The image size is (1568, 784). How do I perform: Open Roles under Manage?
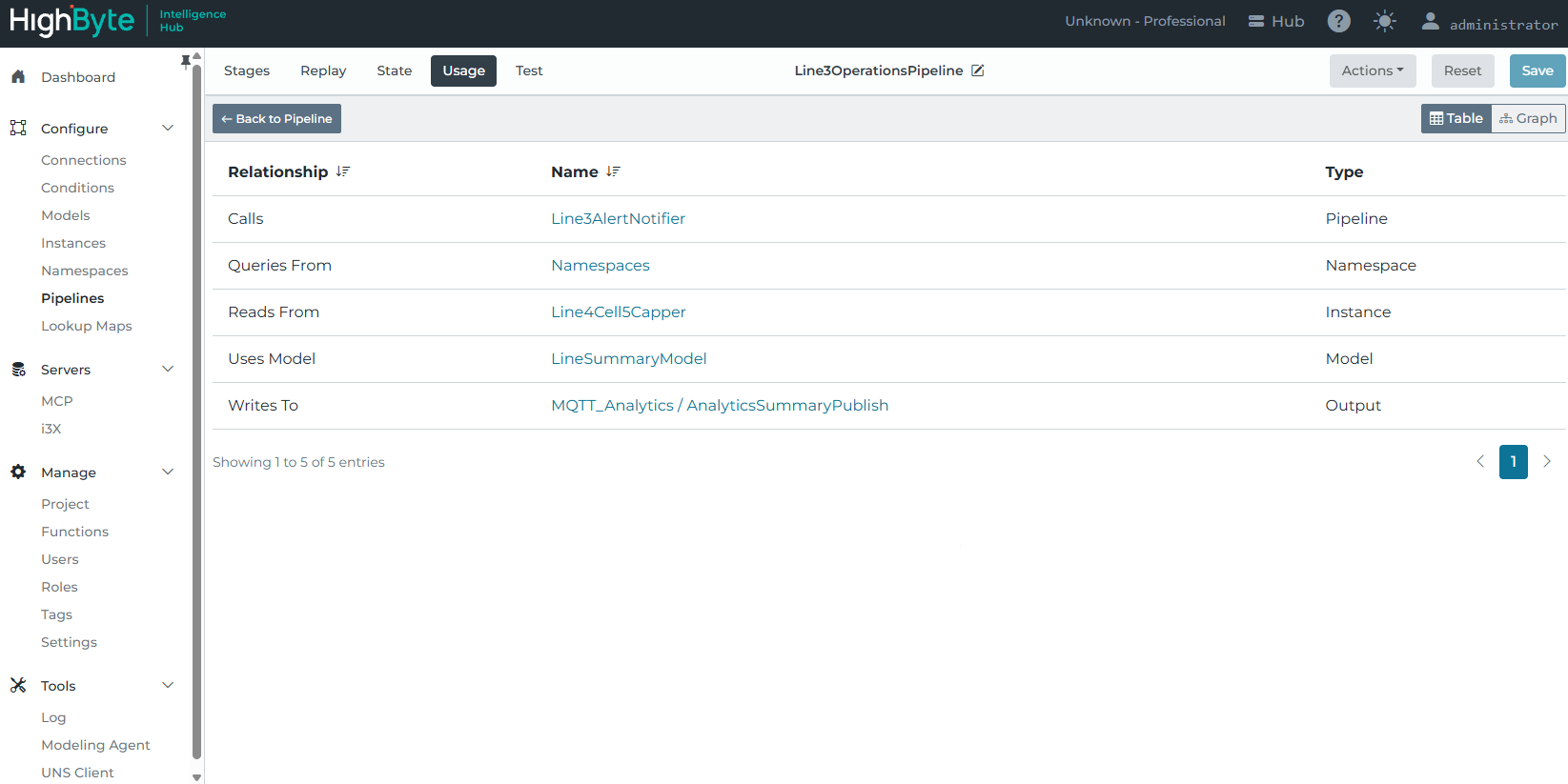59,587
